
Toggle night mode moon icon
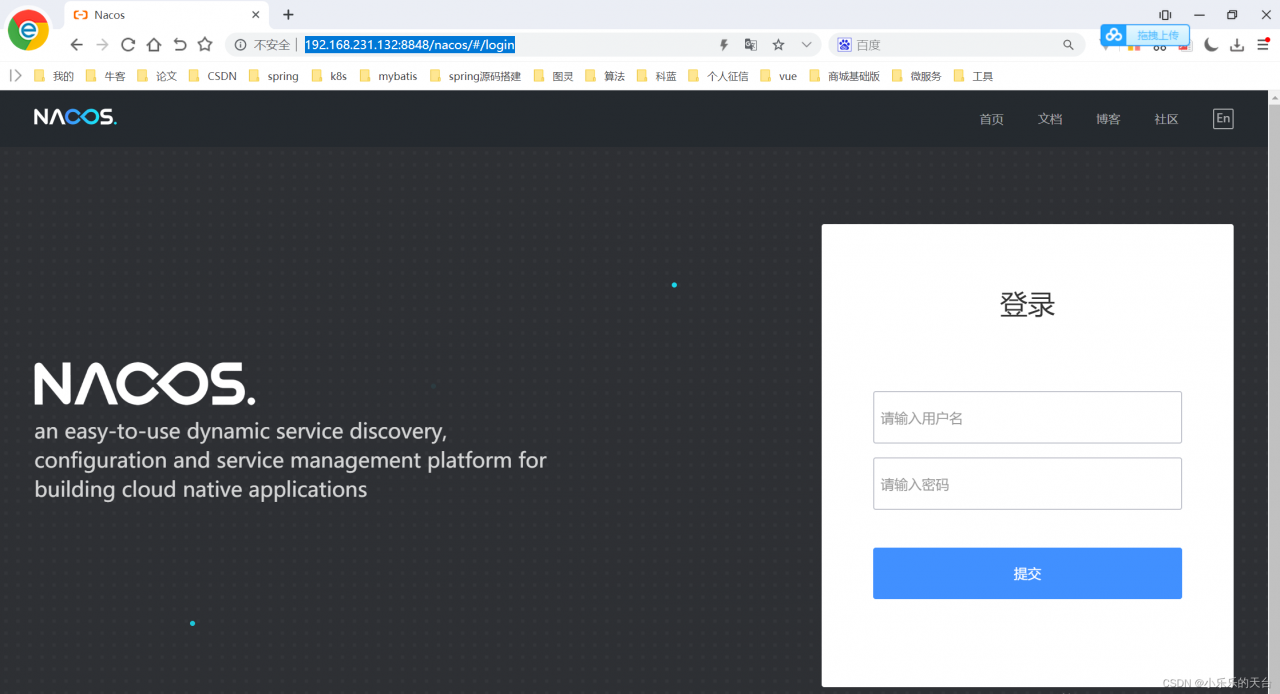[1211, 45]
